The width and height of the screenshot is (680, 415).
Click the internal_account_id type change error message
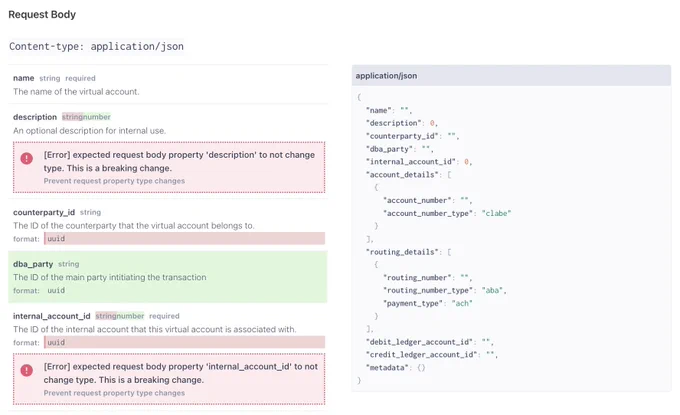coord(180,373)
